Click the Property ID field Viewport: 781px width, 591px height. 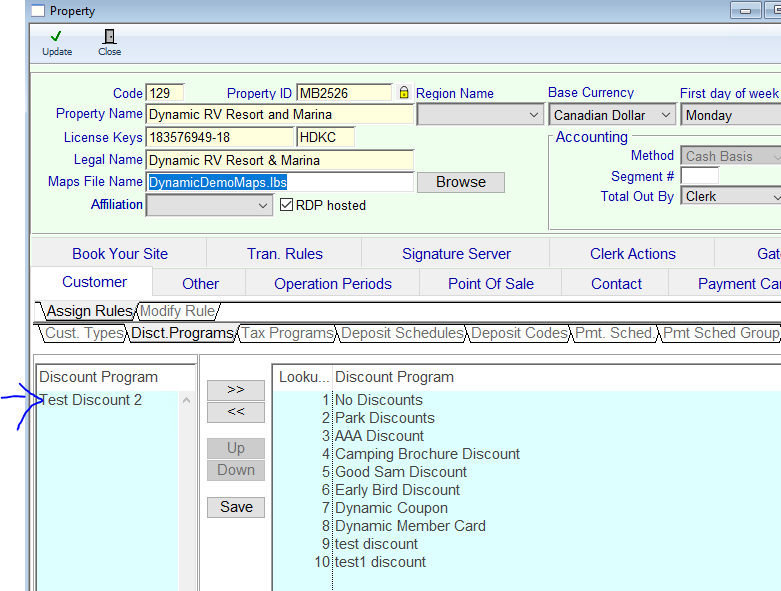(344, 93)
